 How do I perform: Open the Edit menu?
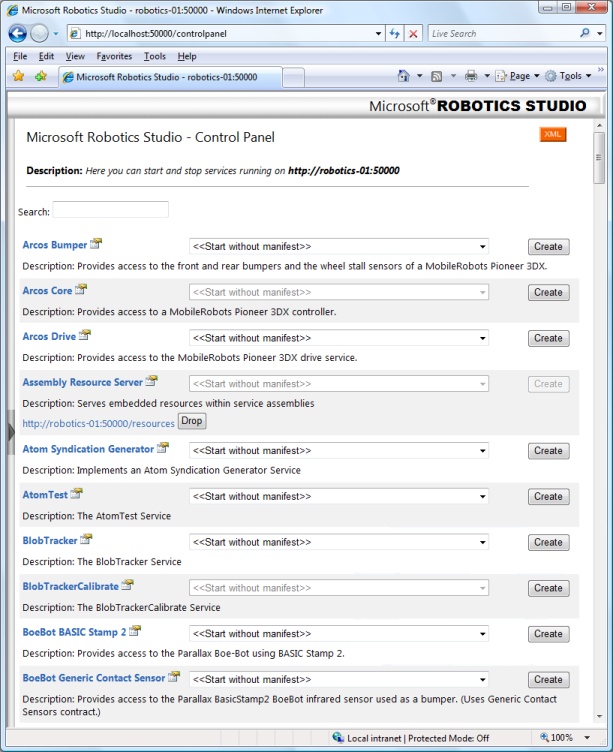coord(46,56)
